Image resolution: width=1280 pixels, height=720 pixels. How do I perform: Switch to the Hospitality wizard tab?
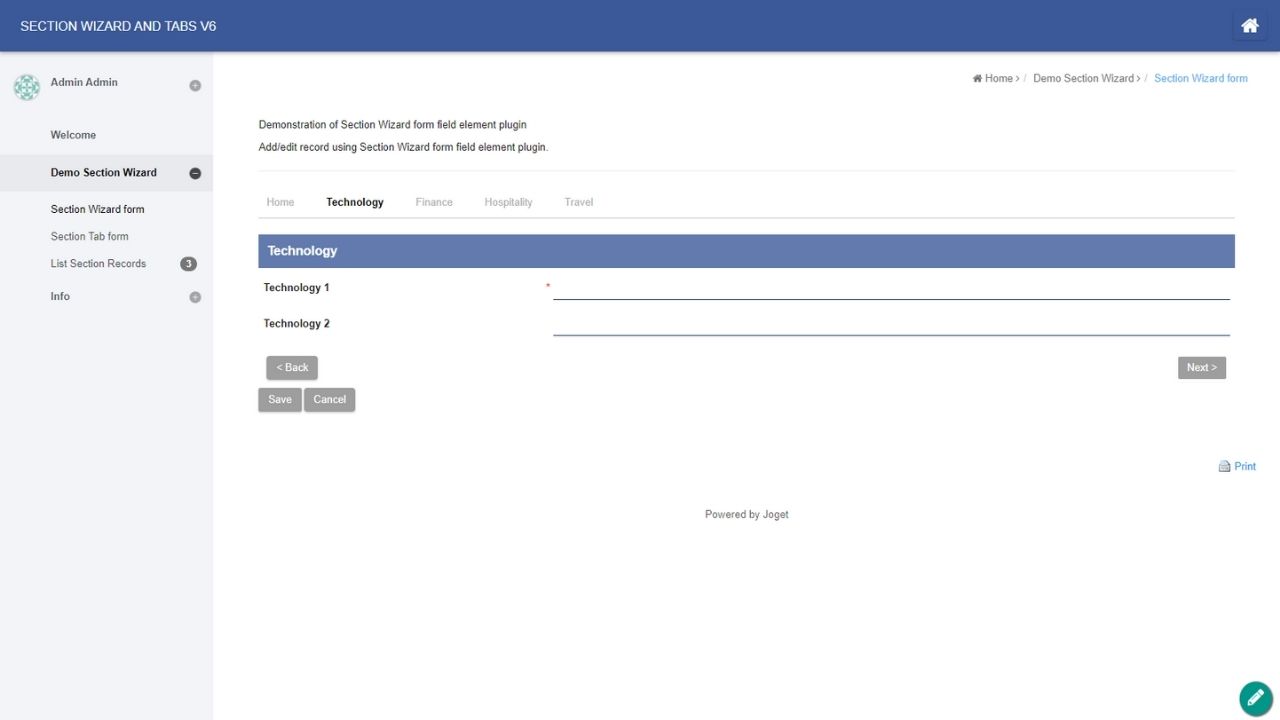[508, 202]
